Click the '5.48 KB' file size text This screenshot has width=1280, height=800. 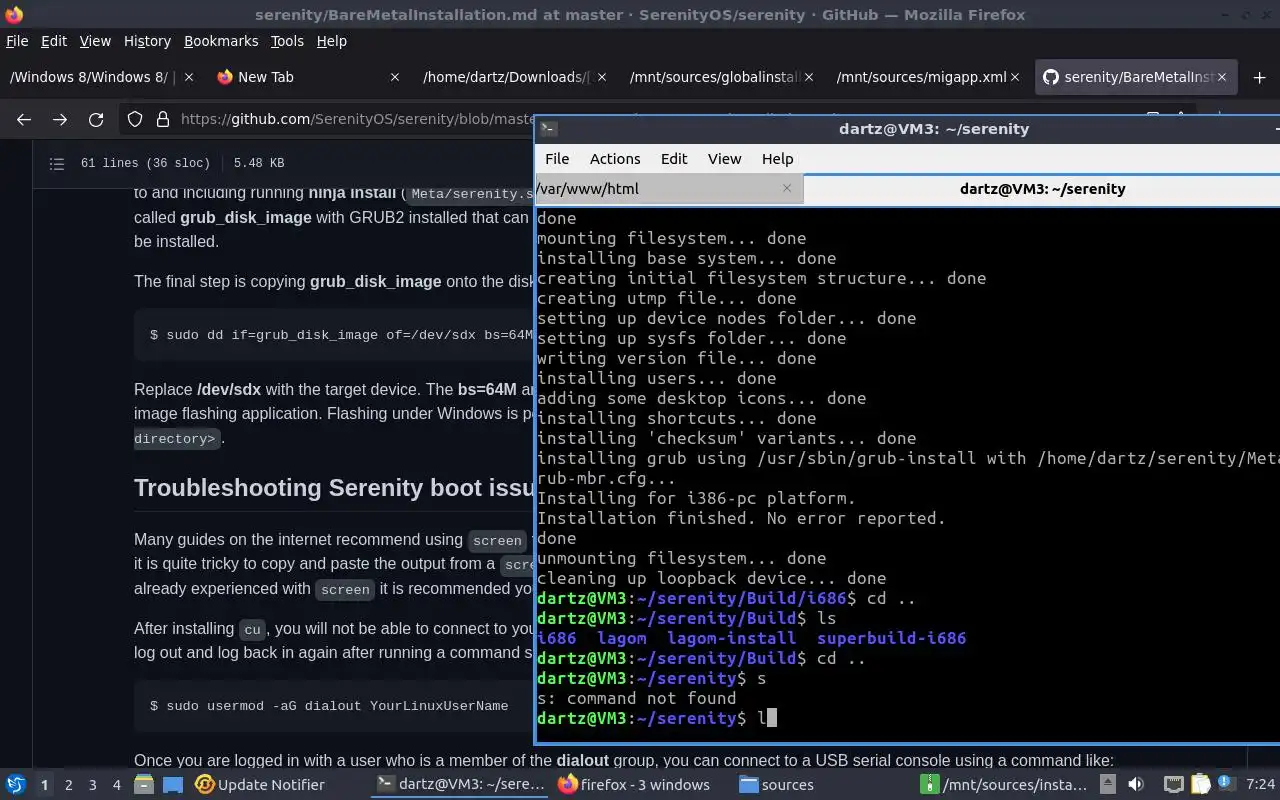[259, 163]
